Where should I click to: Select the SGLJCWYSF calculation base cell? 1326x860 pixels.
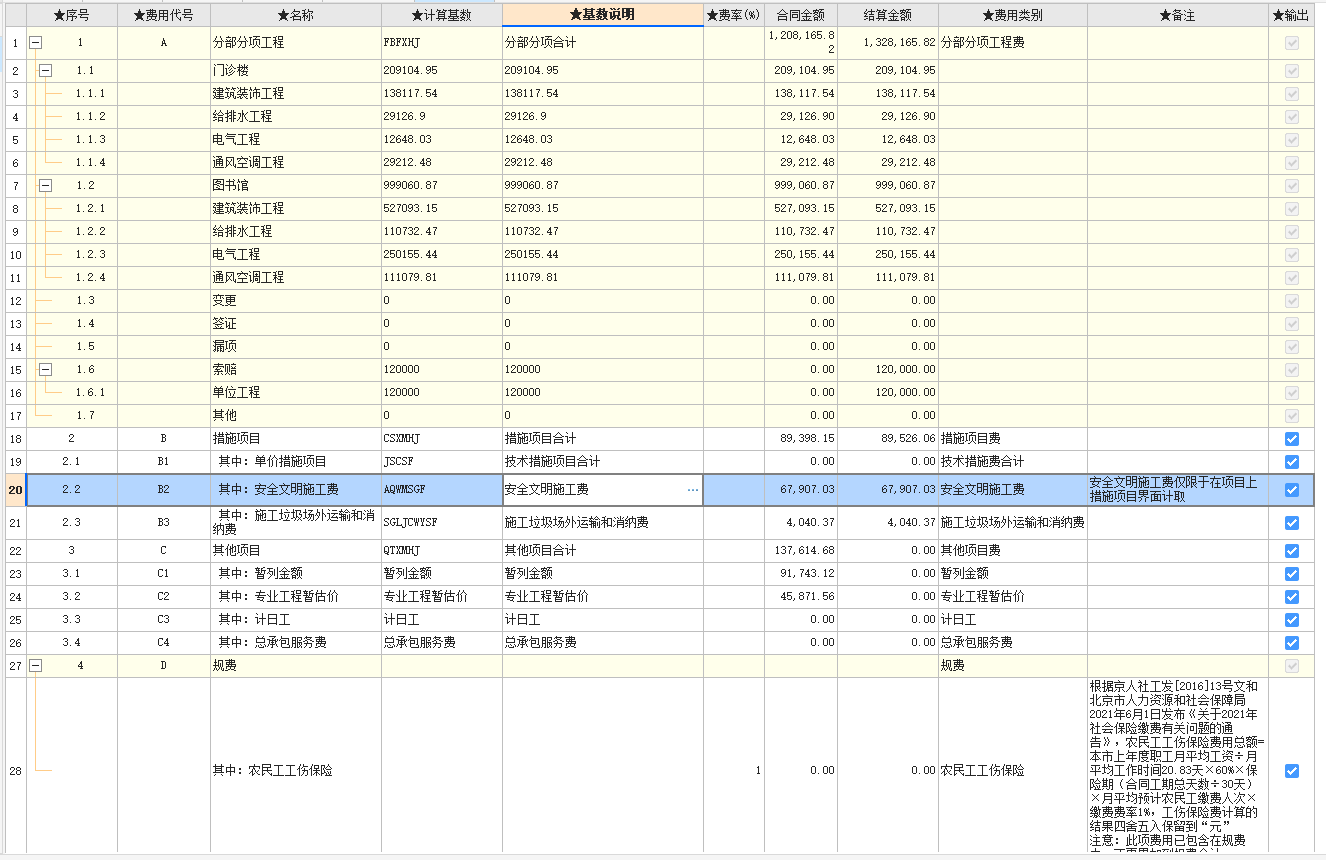[x=442, y=523]
